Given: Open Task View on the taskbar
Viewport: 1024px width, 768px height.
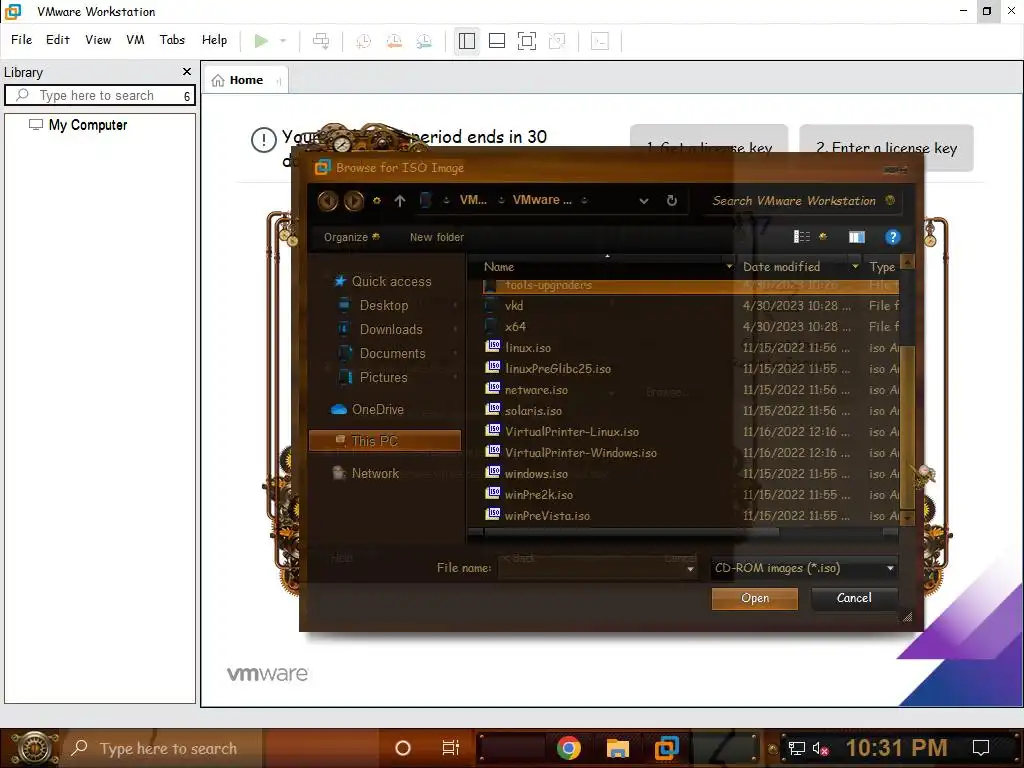Looking at the screenshot, I should 451,748.
